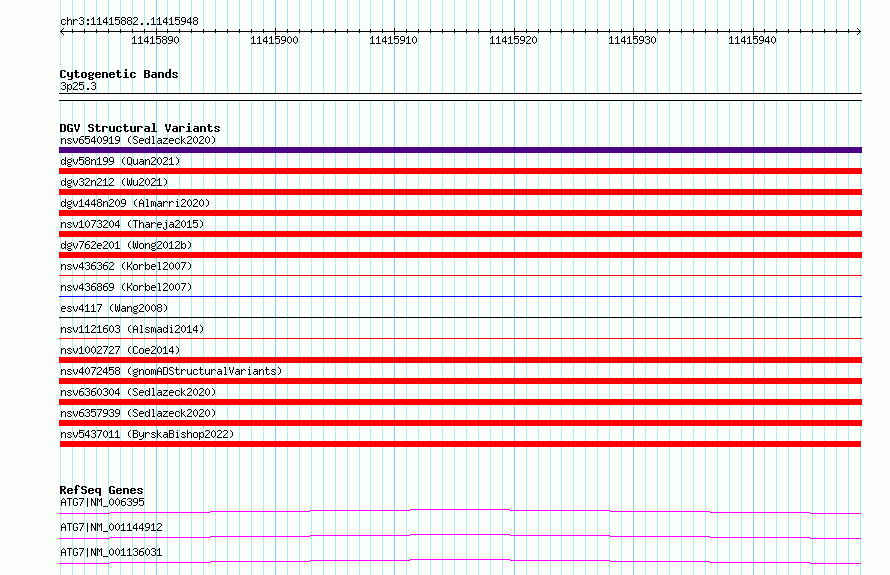The image size is (890, 575).
Task: Click the 11415920 ruler position label
Action: (x=513, y=40)
